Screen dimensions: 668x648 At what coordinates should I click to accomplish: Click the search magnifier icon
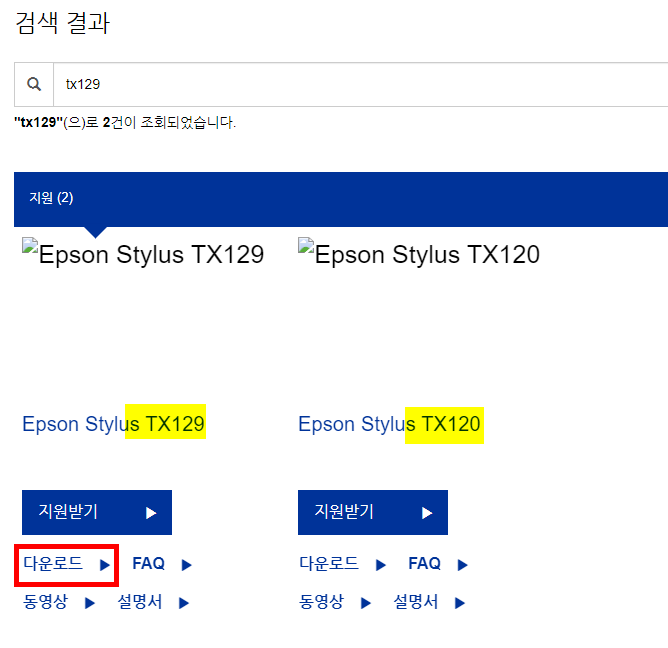click(34, 84)
